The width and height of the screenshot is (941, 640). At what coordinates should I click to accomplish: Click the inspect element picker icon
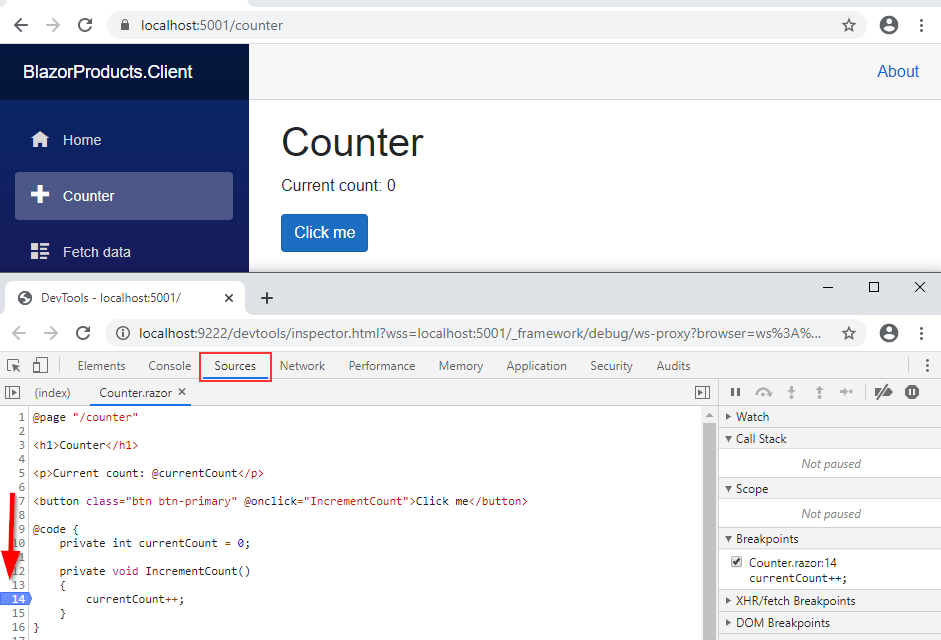pos(14,366)
